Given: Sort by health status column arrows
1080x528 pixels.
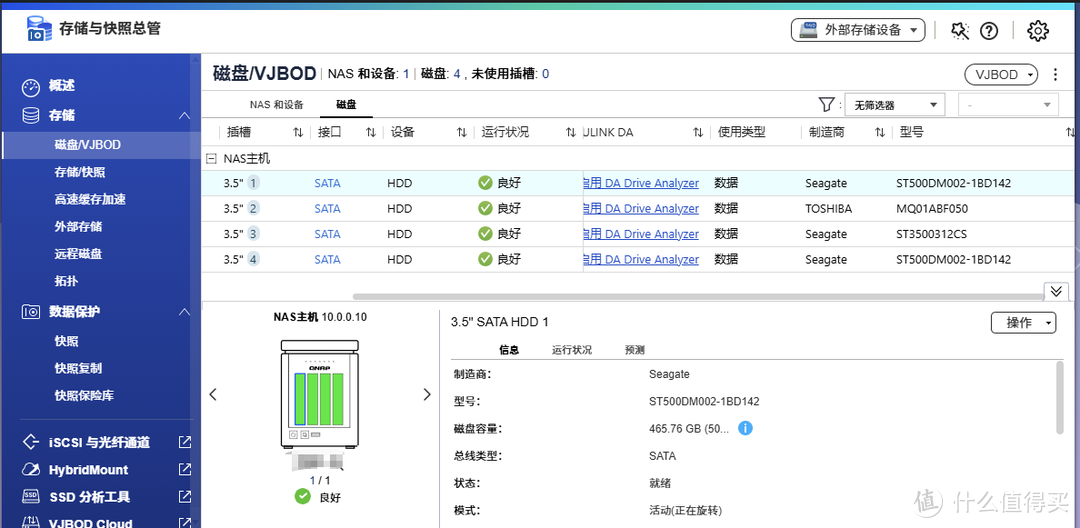Looking at the screenshot, I should coord(570,132).
